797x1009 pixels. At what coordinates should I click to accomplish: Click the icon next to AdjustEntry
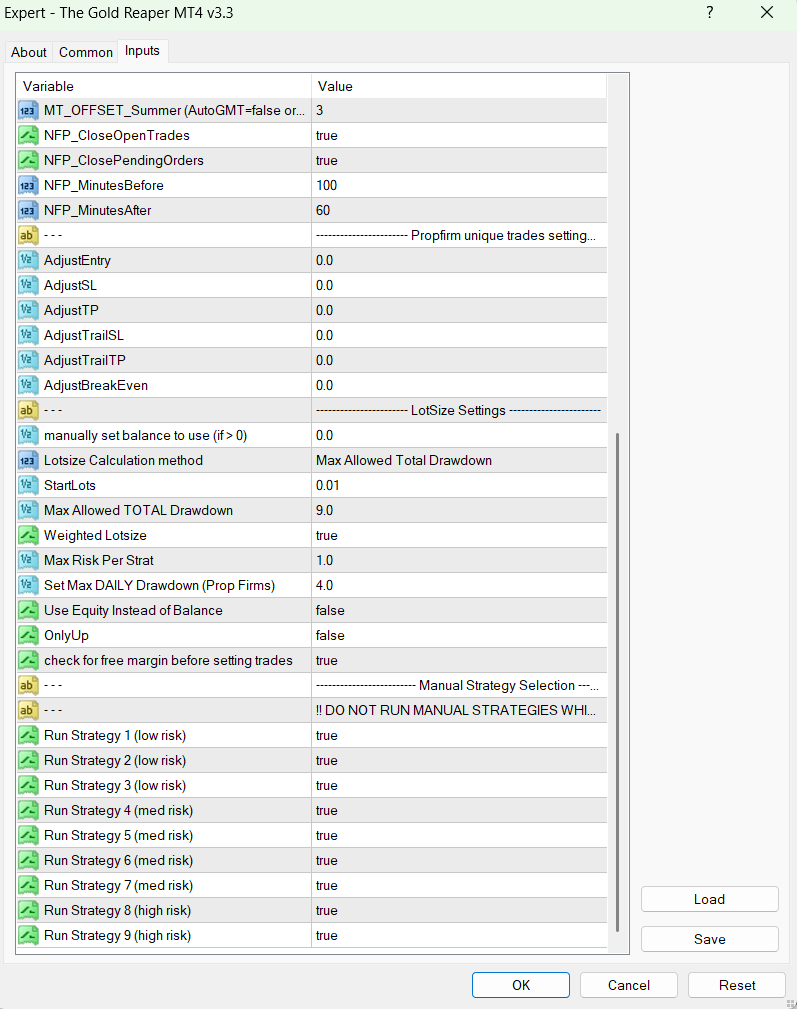pos(28,260)
